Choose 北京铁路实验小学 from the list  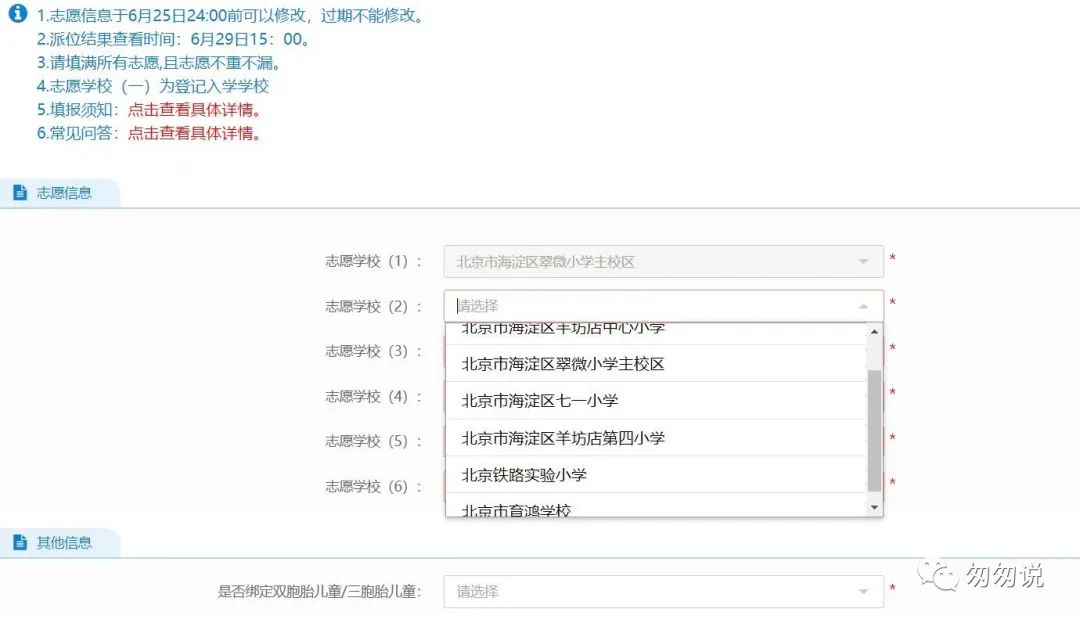click(x=656, y=474)
